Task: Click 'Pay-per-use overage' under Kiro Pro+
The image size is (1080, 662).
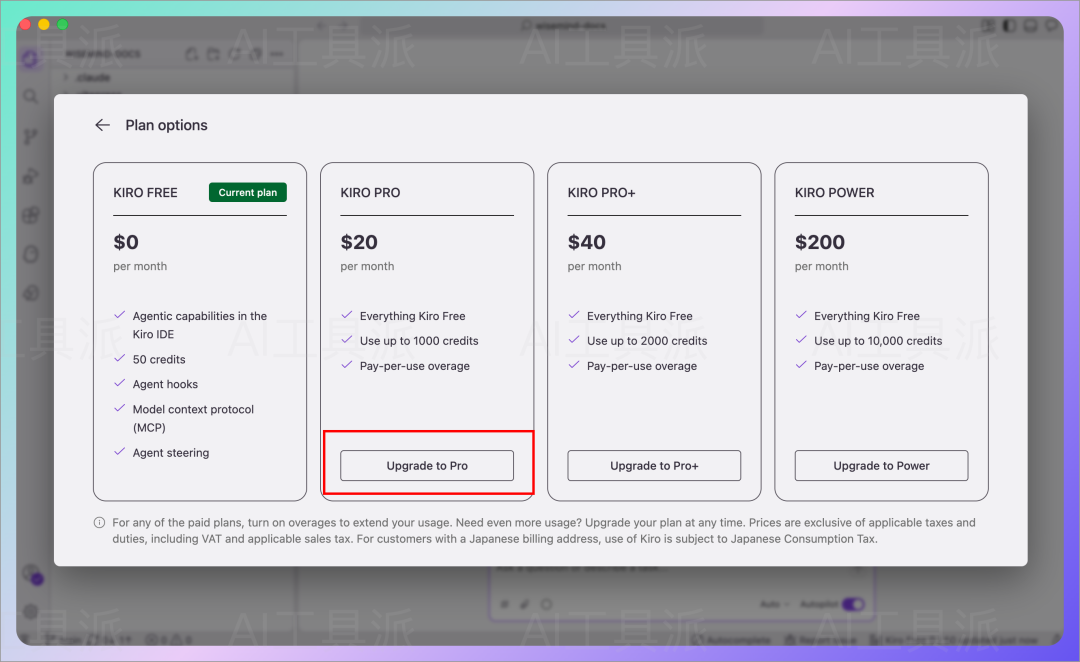Action: coord(642,366)
